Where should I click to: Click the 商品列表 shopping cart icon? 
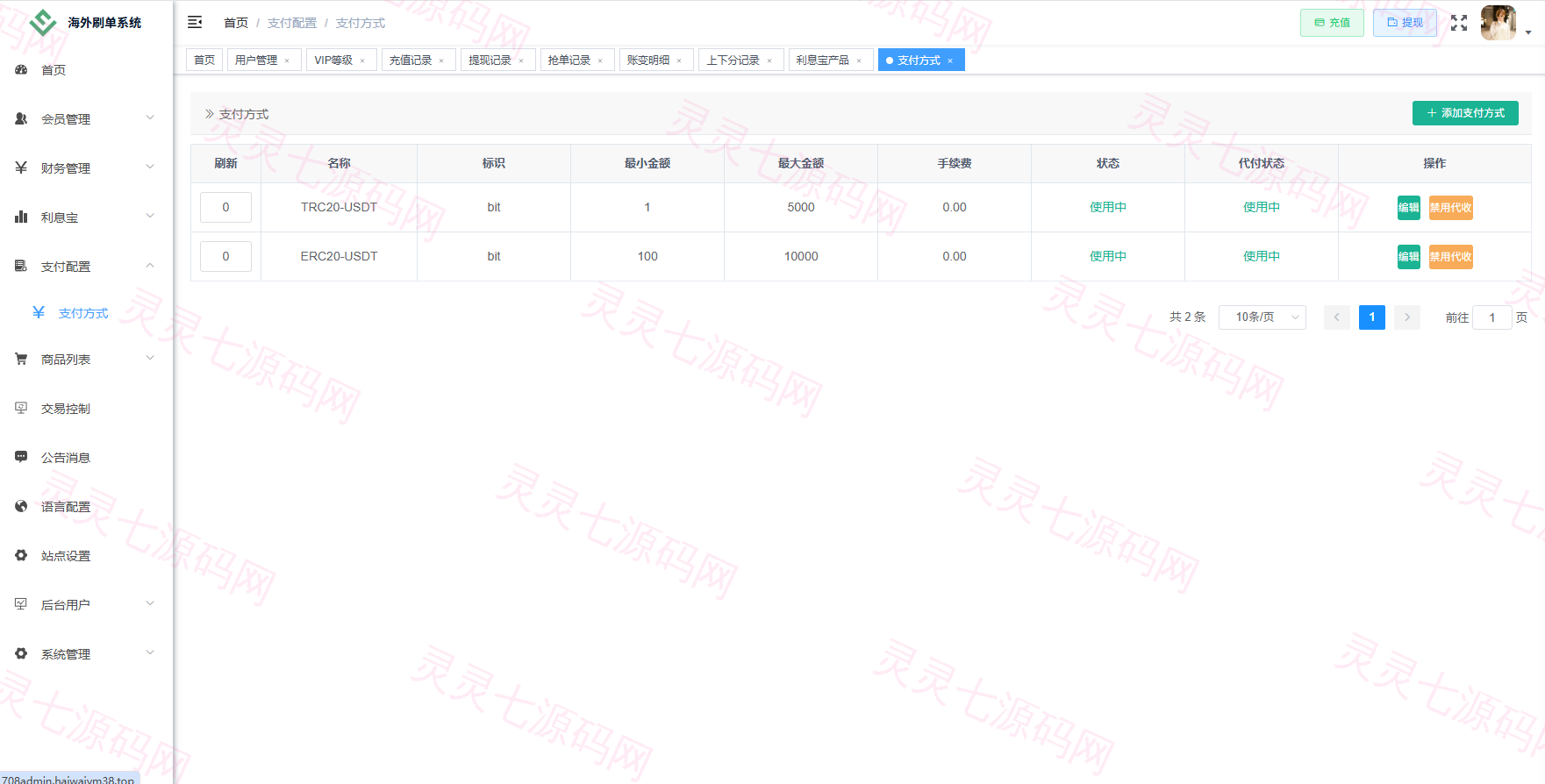point(21,359)
